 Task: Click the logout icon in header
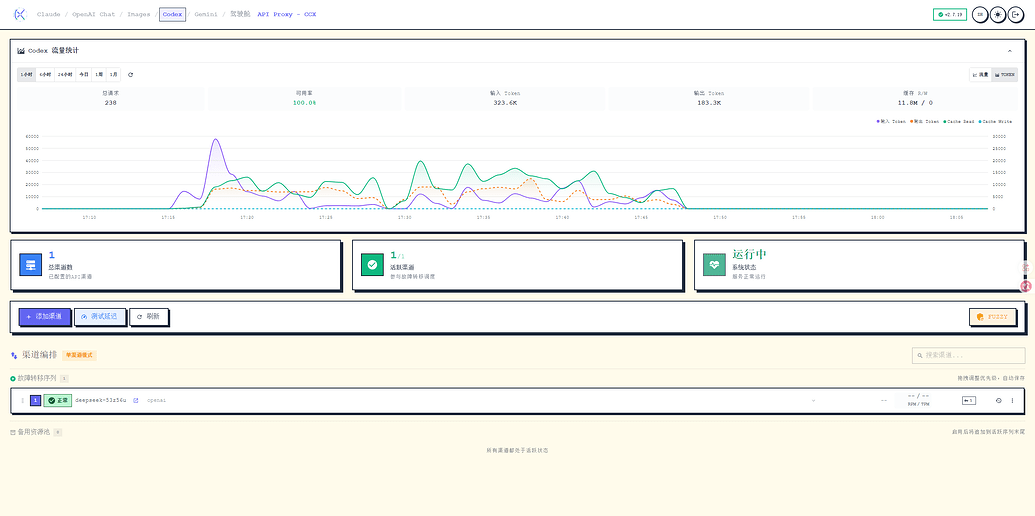point(1016,14)
